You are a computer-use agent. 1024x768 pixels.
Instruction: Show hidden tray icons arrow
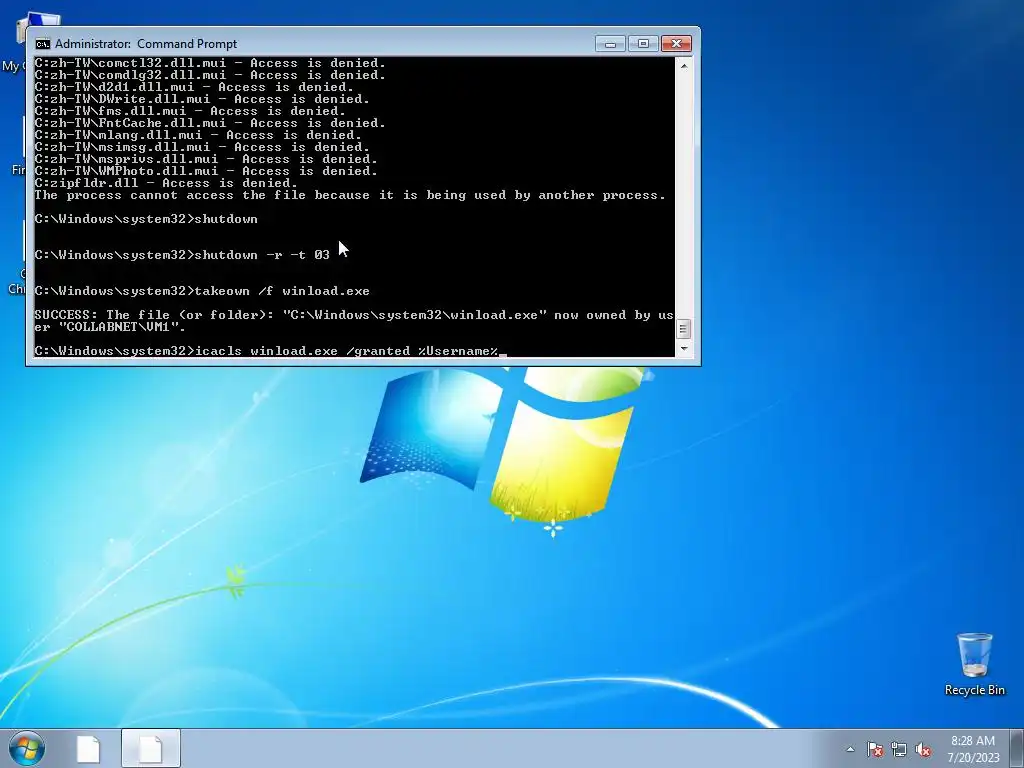[x=850, y=749]
